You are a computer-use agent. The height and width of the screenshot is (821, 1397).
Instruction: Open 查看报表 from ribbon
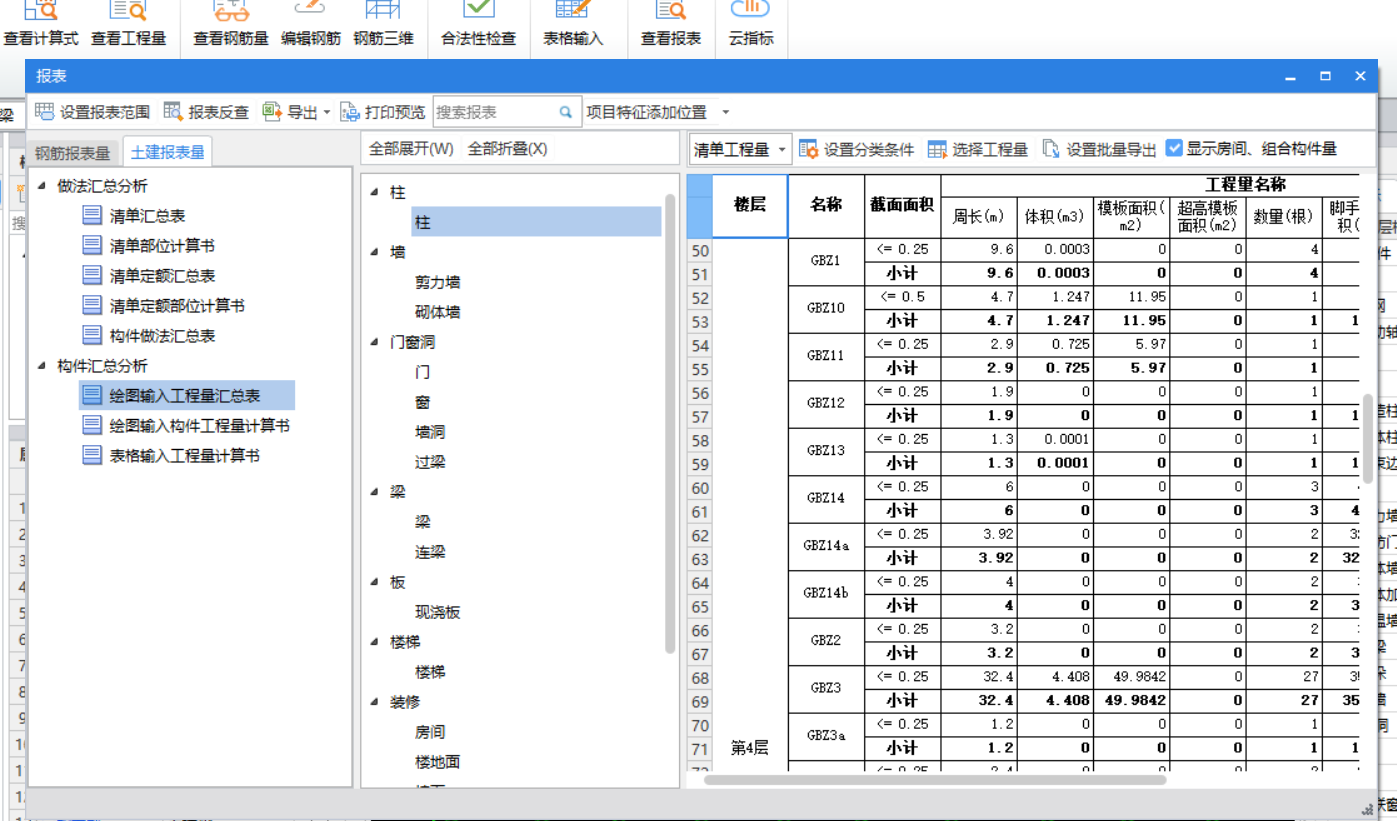click(671, 26)
